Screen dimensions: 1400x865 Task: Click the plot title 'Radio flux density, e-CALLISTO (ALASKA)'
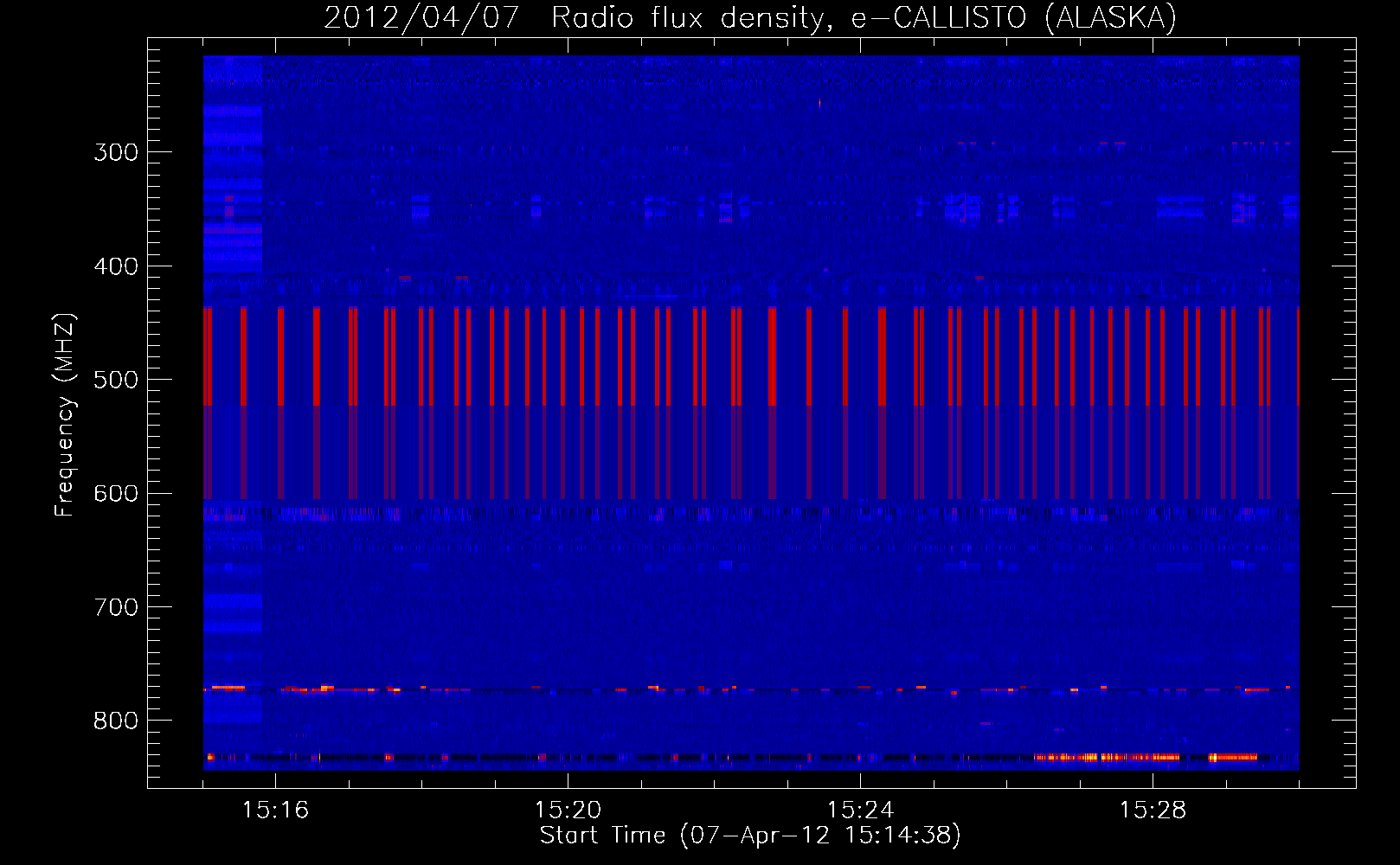pos(864,17)
